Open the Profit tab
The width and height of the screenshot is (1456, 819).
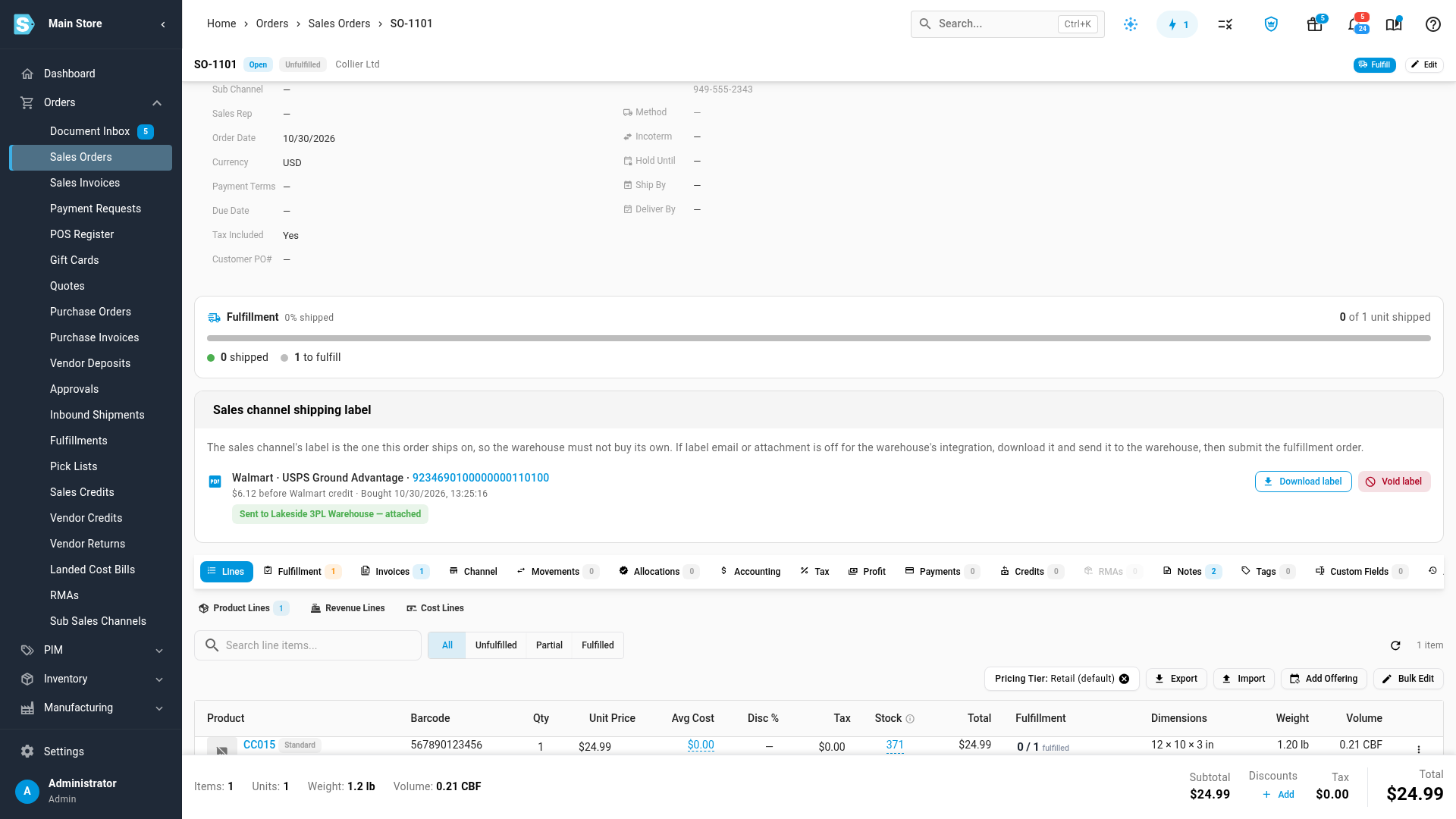tap(867, 571)
